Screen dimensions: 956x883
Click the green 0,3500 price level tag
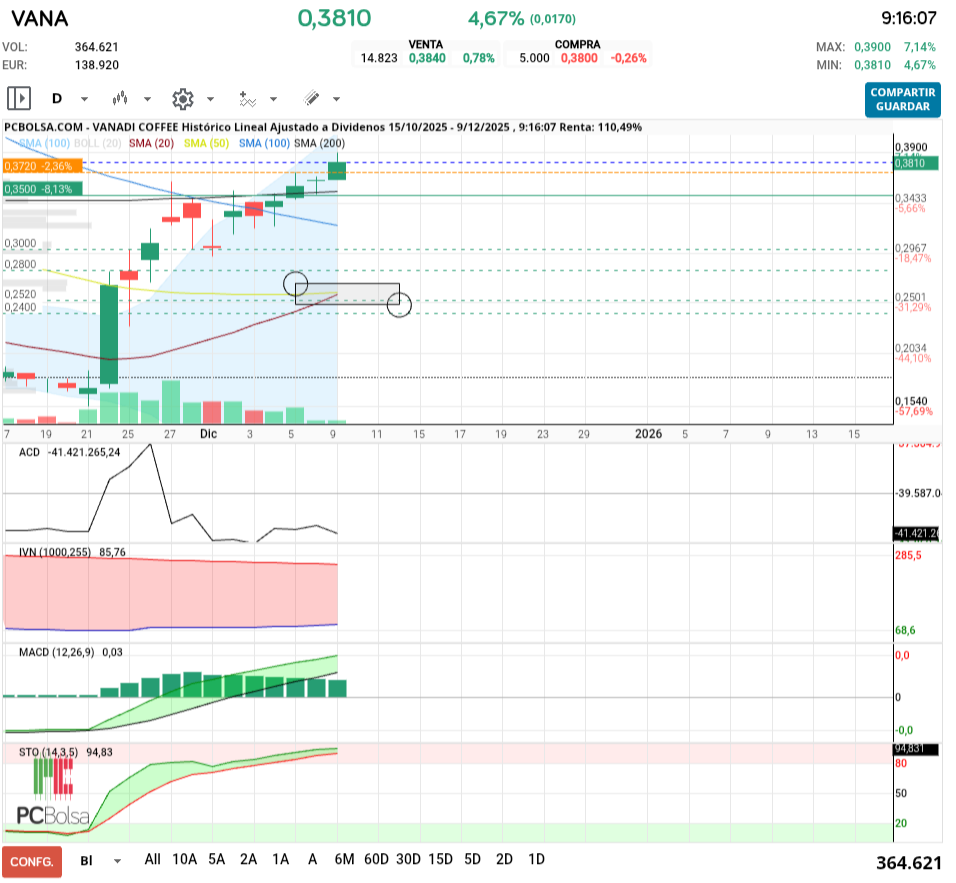(42, 188)
